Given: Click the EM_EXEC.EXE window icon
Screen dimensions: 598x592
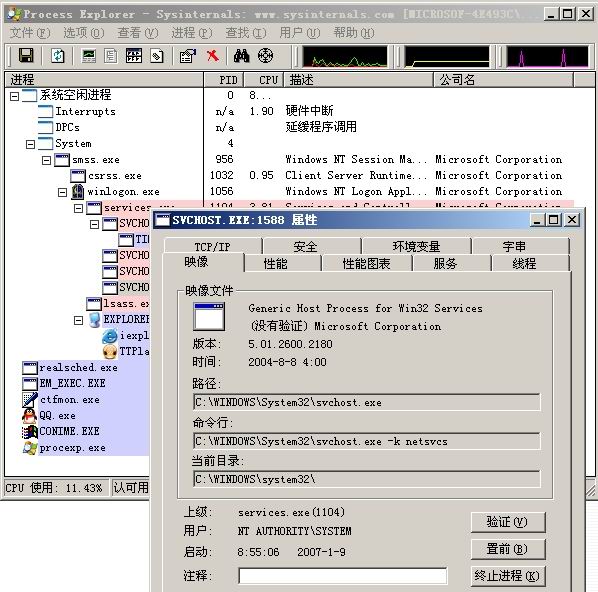Looking at the screenshot, I should (x=30, y=384).
